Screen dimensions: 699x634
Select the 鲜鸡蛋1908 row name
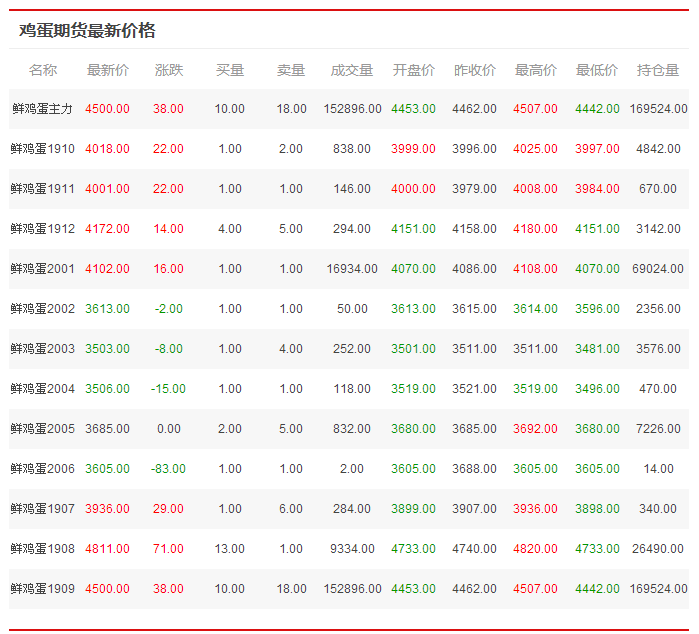point(42,548)
